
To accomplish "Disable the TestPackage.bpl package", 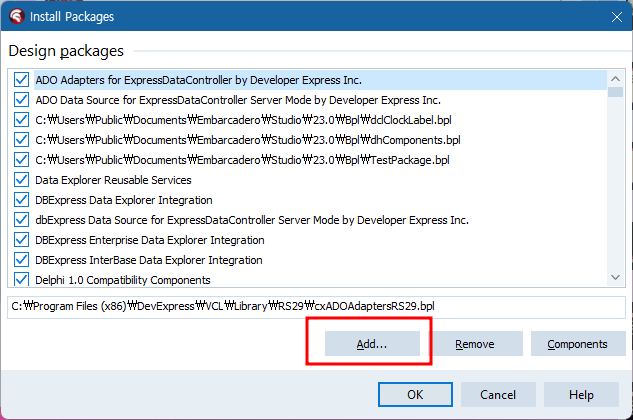I will [21, 160].
